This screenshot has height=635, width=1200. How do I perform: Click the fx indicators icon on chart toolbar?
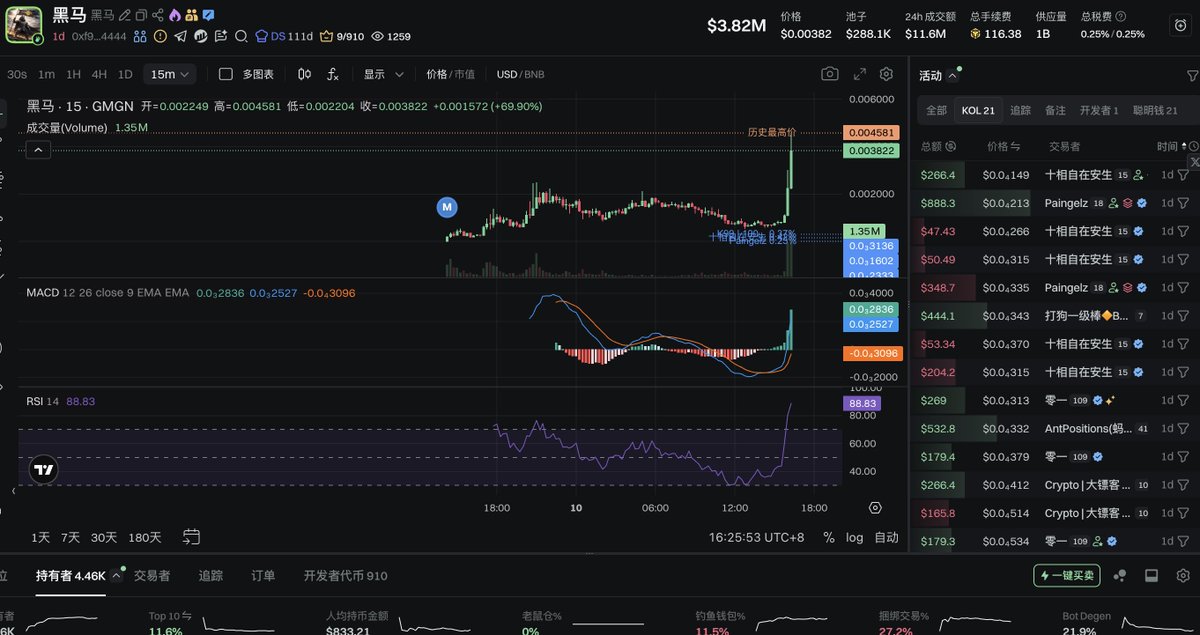click(331, 74)
